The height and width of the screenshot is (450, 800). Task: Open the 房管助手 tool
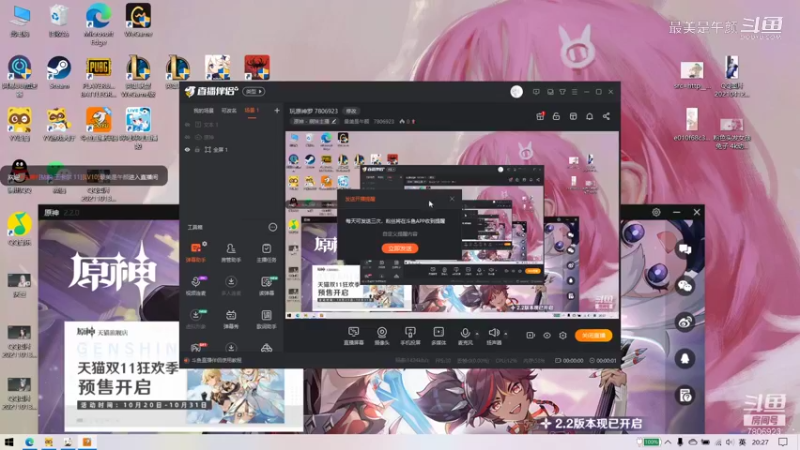click(231, 252)
